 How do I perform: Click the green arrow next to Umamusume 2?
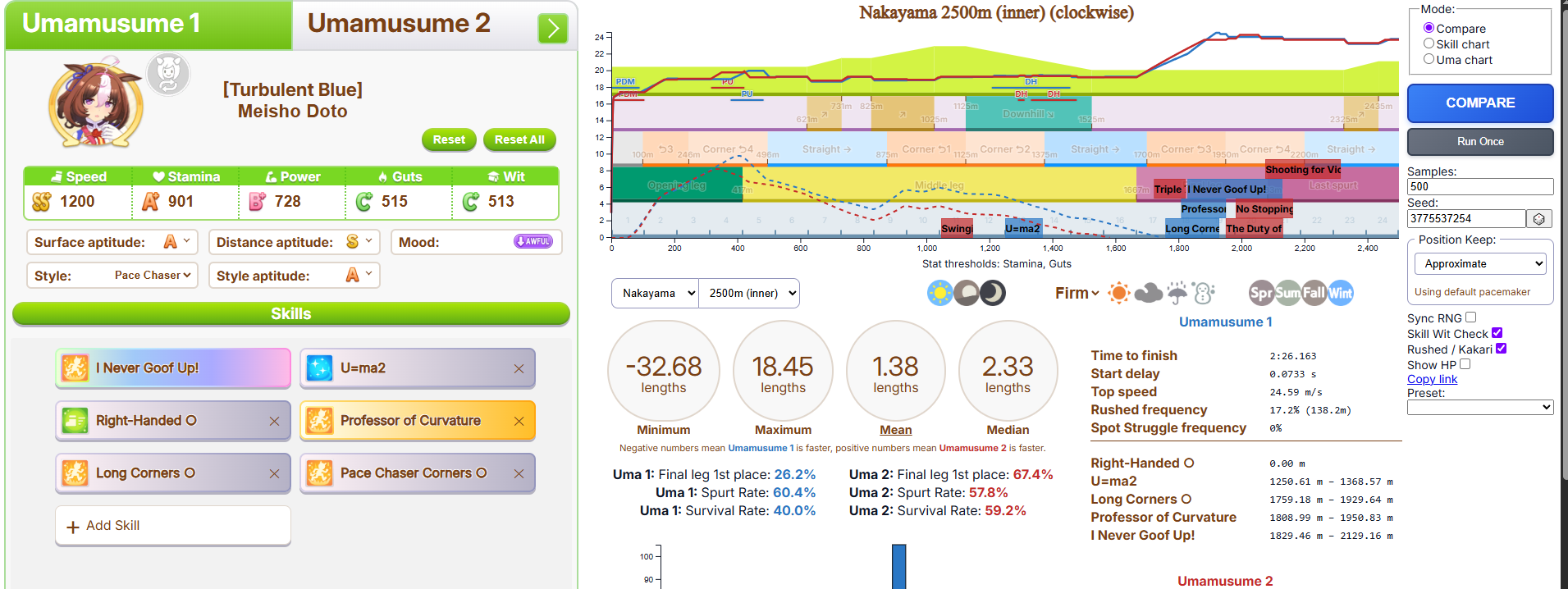pyautogui.click(x=553, y=29)
